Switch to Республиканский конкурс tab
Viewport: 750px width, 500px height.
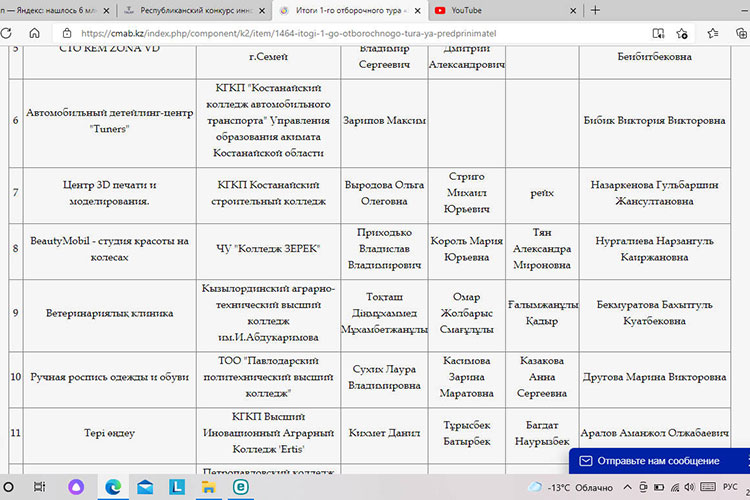[x=194, y=10]
